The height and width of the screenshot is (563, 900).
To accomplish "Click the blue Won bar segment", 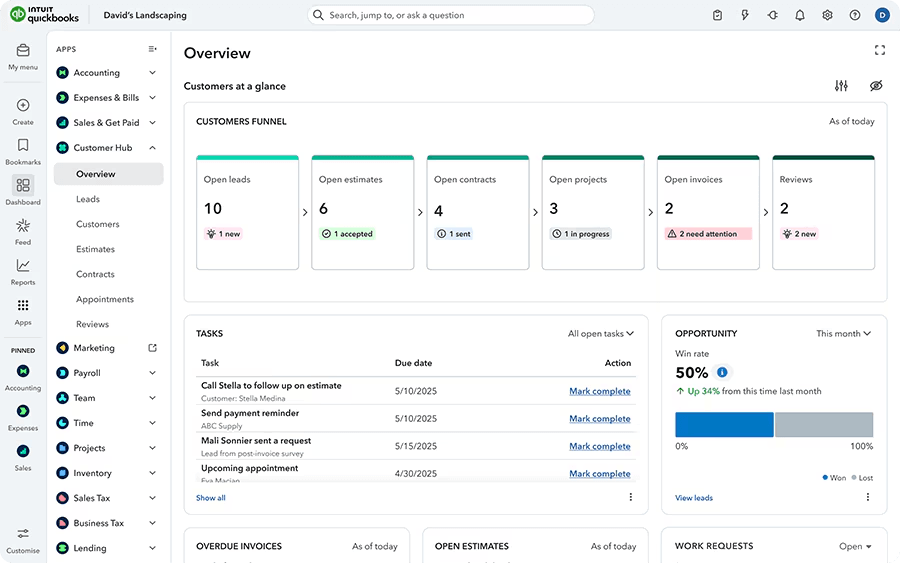I will tap(724, 424).
